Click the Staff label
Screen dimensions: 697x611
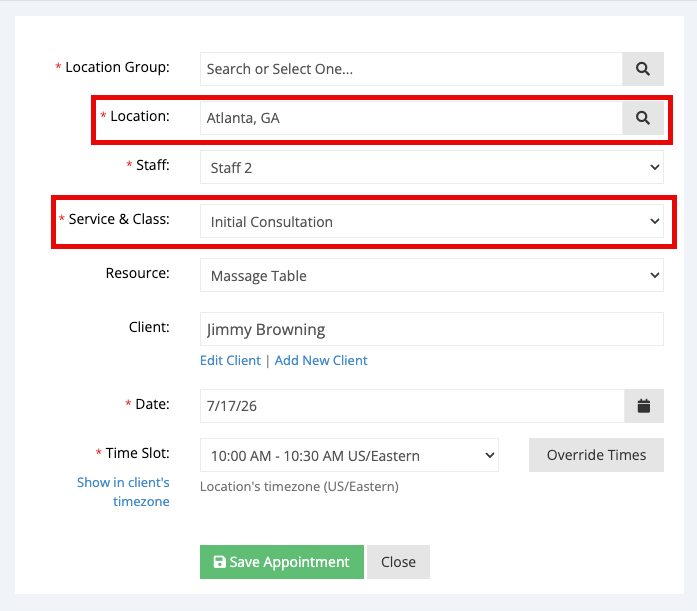(152, 165)
